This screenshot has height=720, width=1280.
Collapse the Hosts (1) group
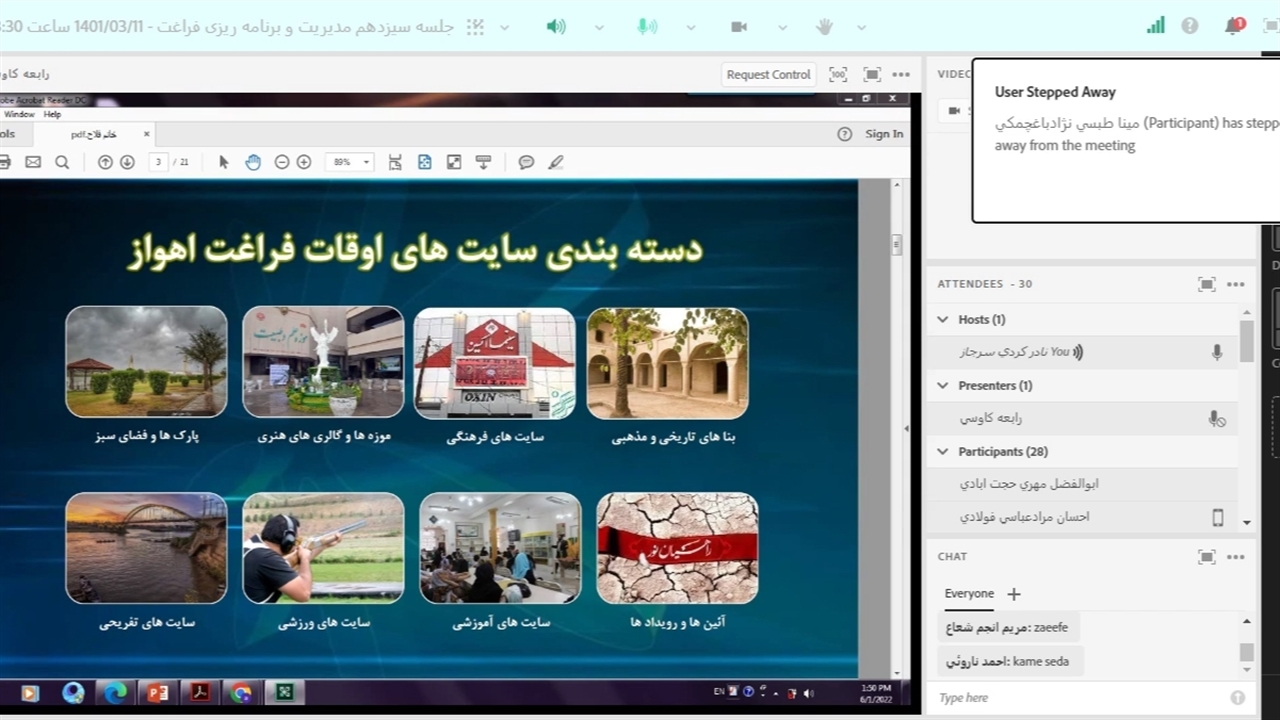click(x=943, y=320)
